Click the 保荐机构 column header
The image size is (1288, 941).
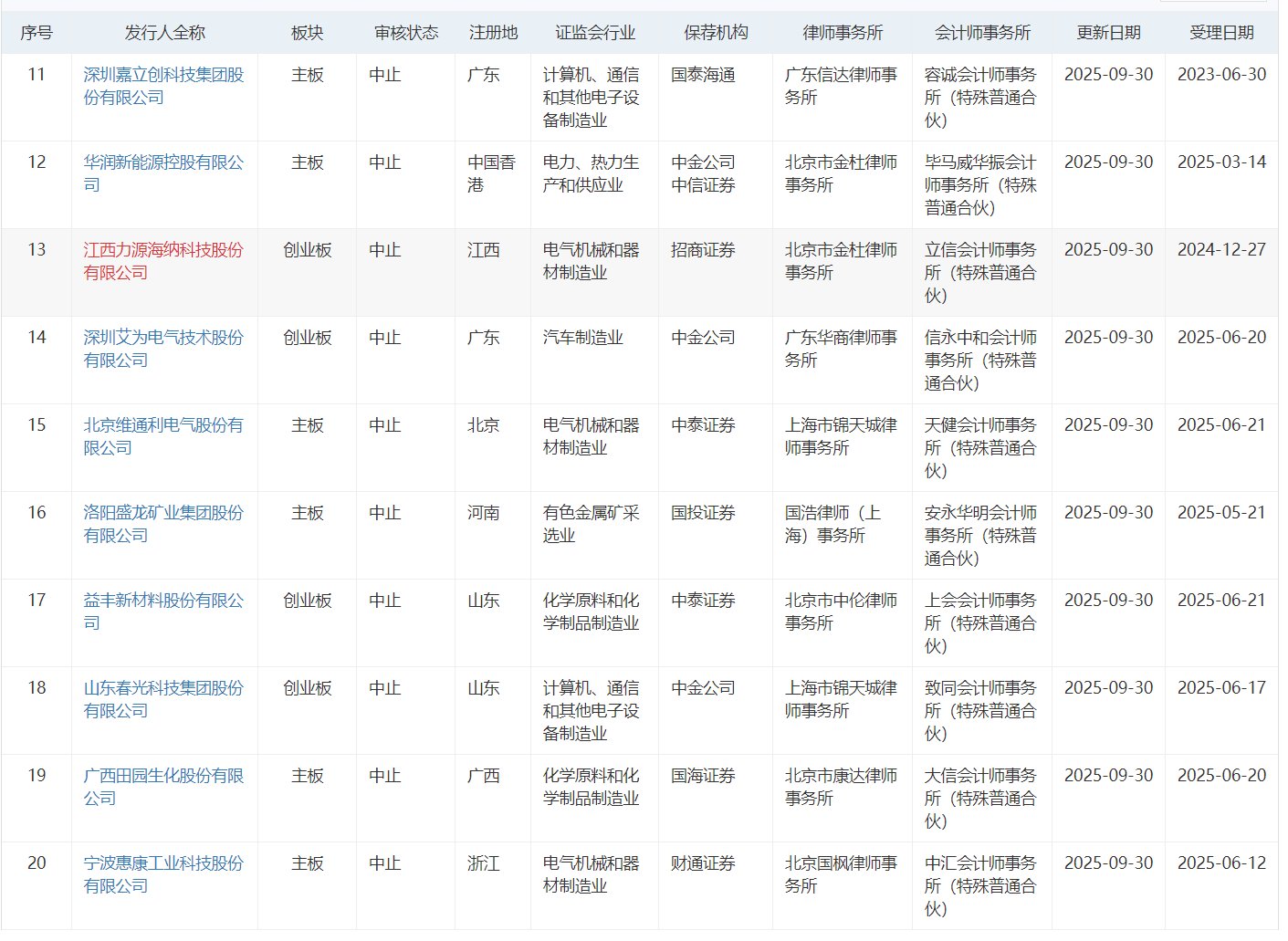point(716,33)
